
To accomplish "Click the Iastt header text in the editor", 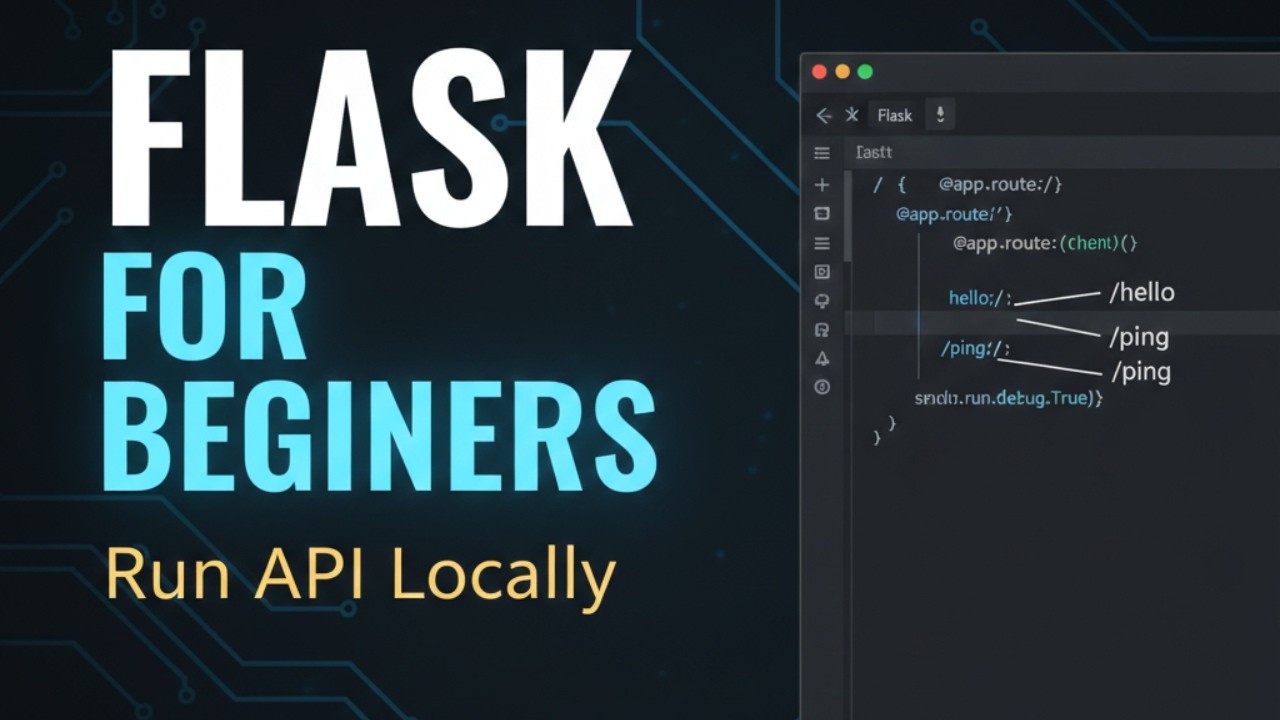I will pos(873,153).
